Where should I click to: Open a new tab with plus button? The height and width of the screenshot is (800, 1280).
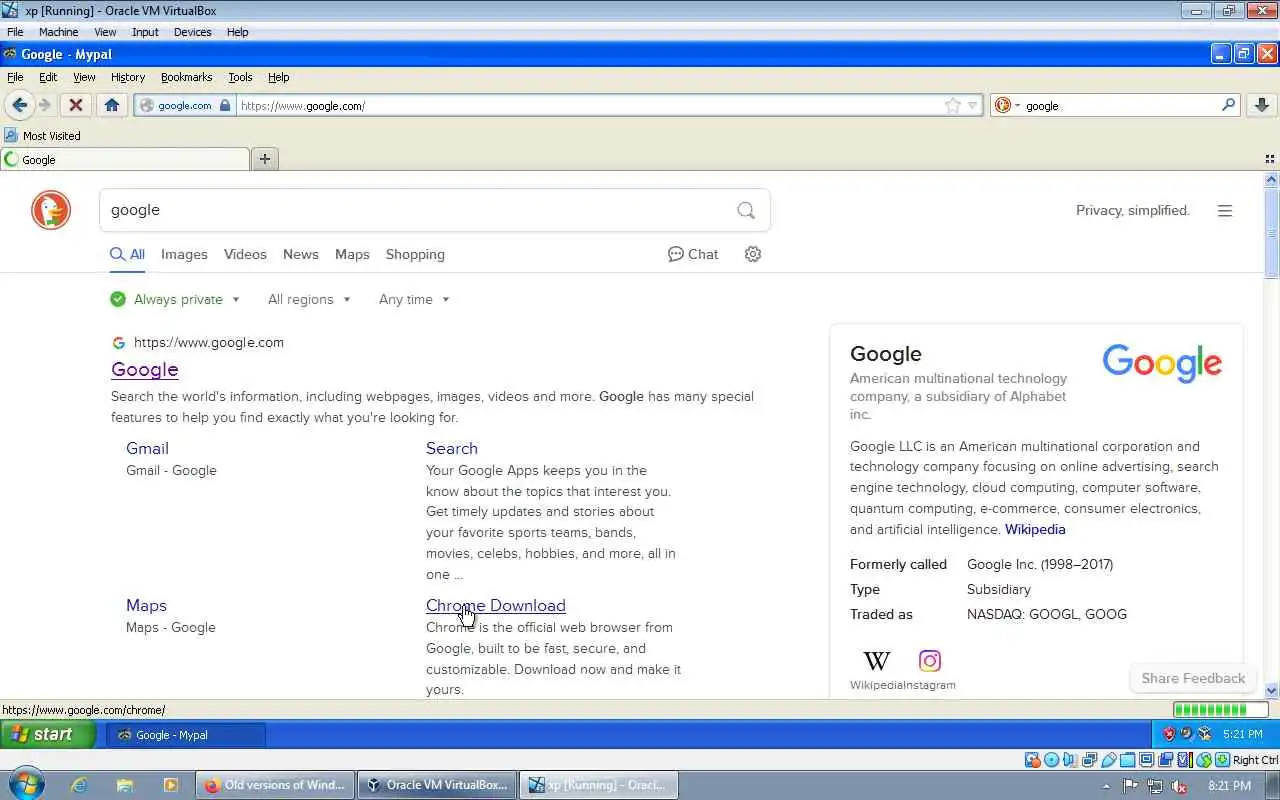click(265, 159)
